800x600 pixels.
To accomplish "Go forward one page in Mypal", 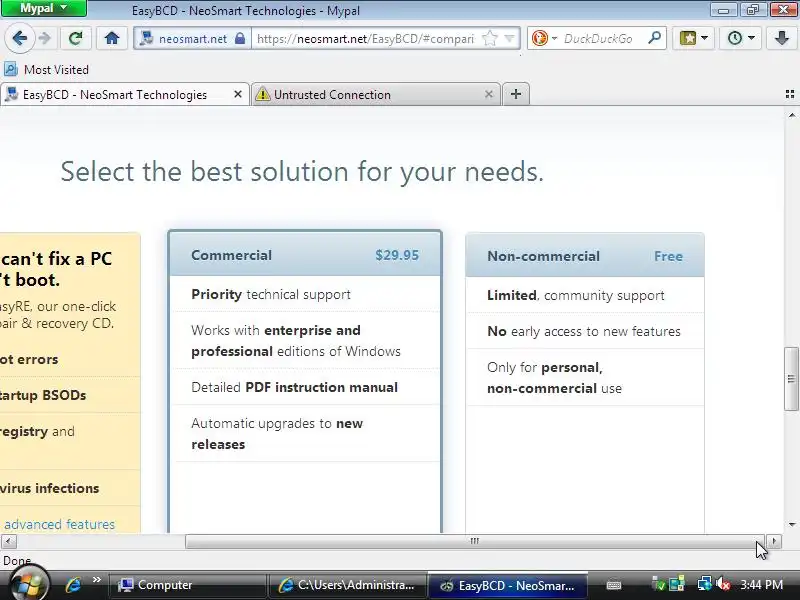I will pos(45,38).
